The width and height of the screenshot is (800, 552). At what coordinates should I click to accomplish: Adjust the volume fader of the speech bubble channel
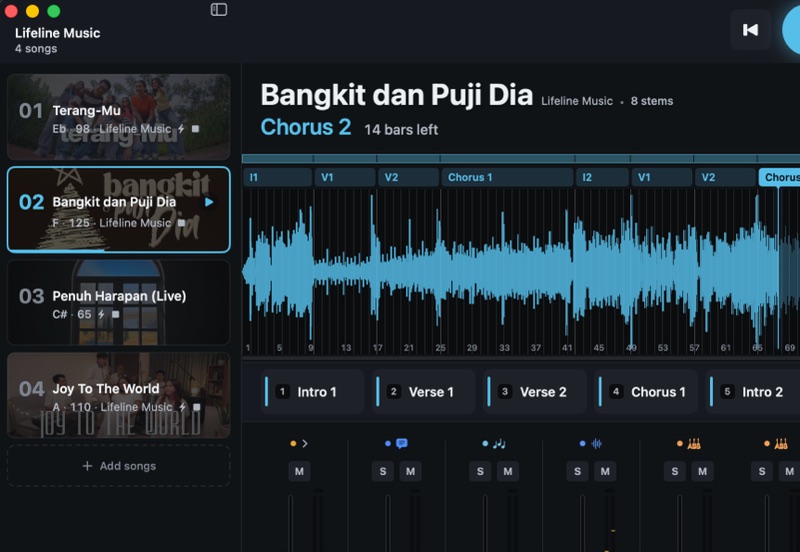coord(388,522)
